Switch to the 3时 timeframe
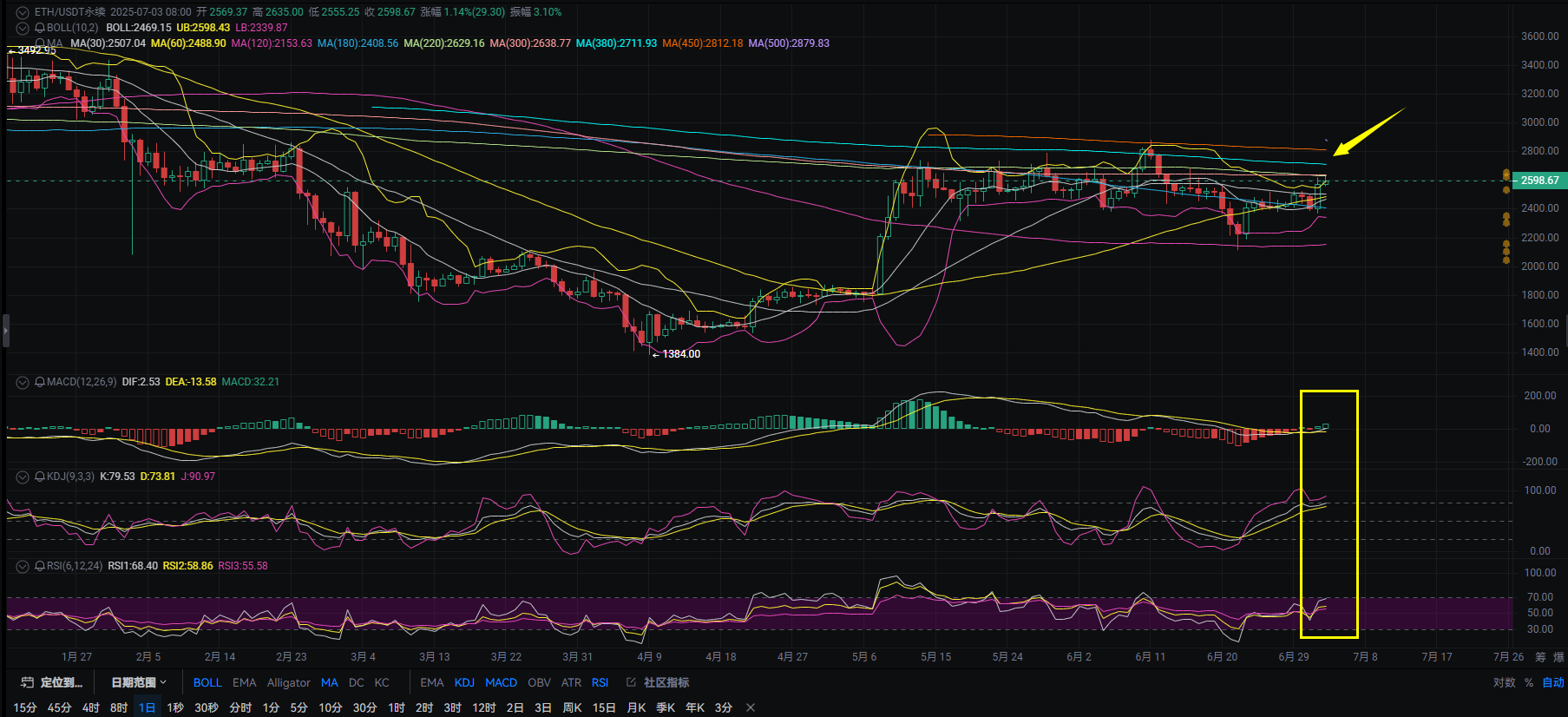 pos(452,707)
